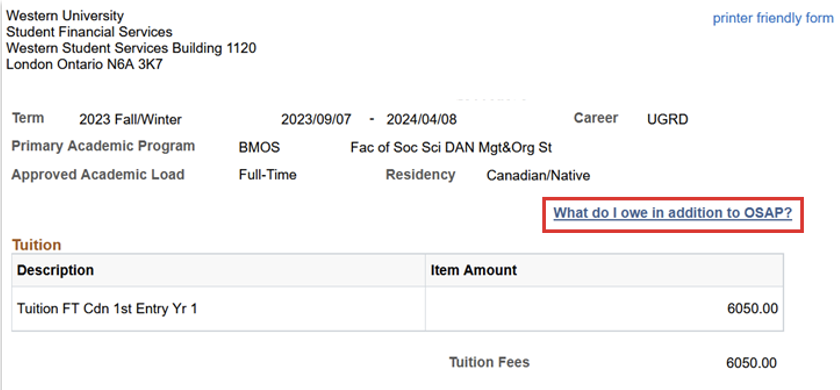Click the Tuition section heading
840x390 pixels.
coord(36,245)
